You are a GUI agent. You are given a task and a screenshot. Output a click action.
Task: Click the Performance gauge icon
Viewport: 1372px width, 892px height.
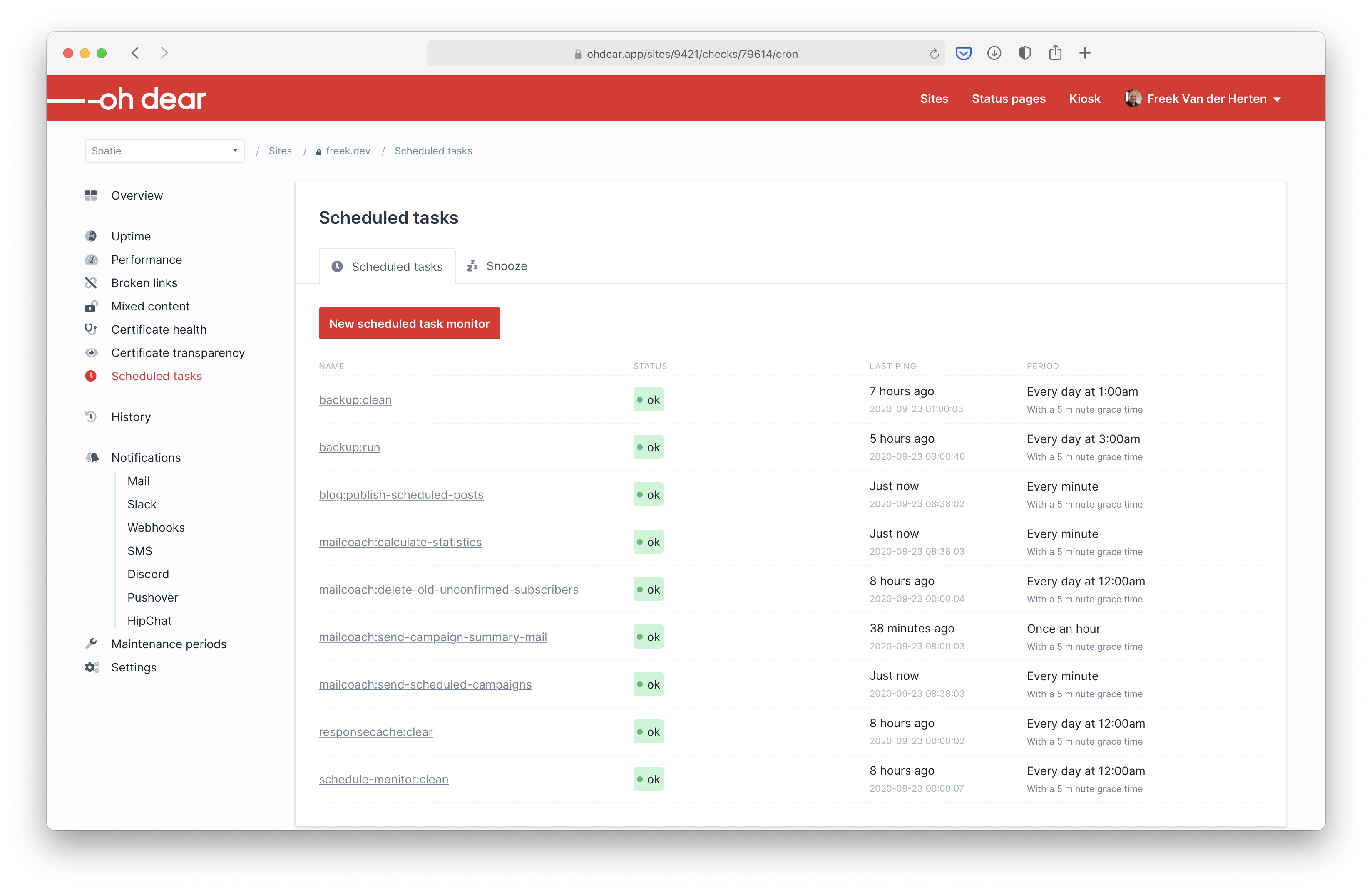[91, 259]
